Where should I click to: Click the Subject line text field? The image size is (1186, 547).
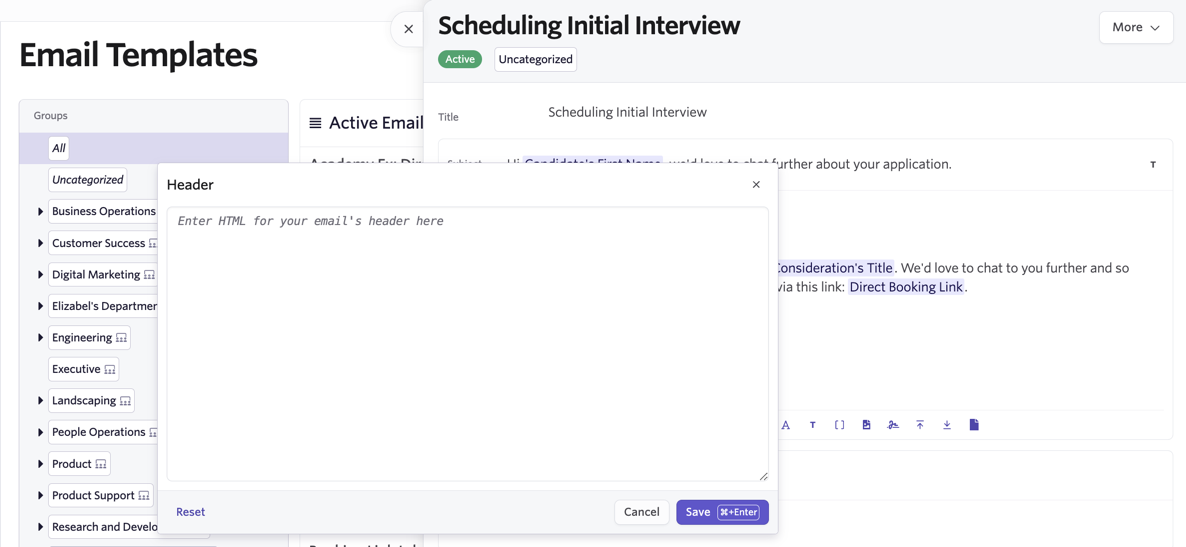click(x=805, y=164)
